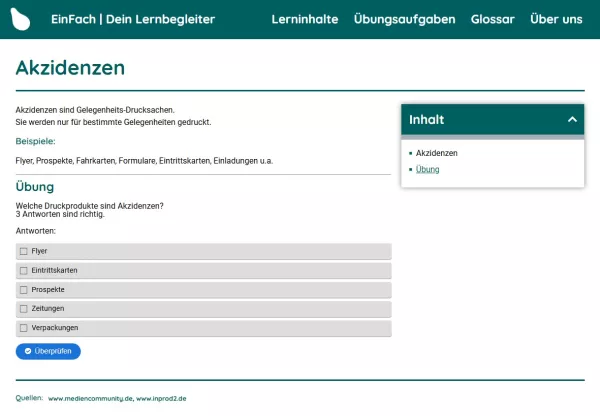Click the EinFach pear logo icon
The width and height of the screenshot is (600, 416).
tap(20, 19)
